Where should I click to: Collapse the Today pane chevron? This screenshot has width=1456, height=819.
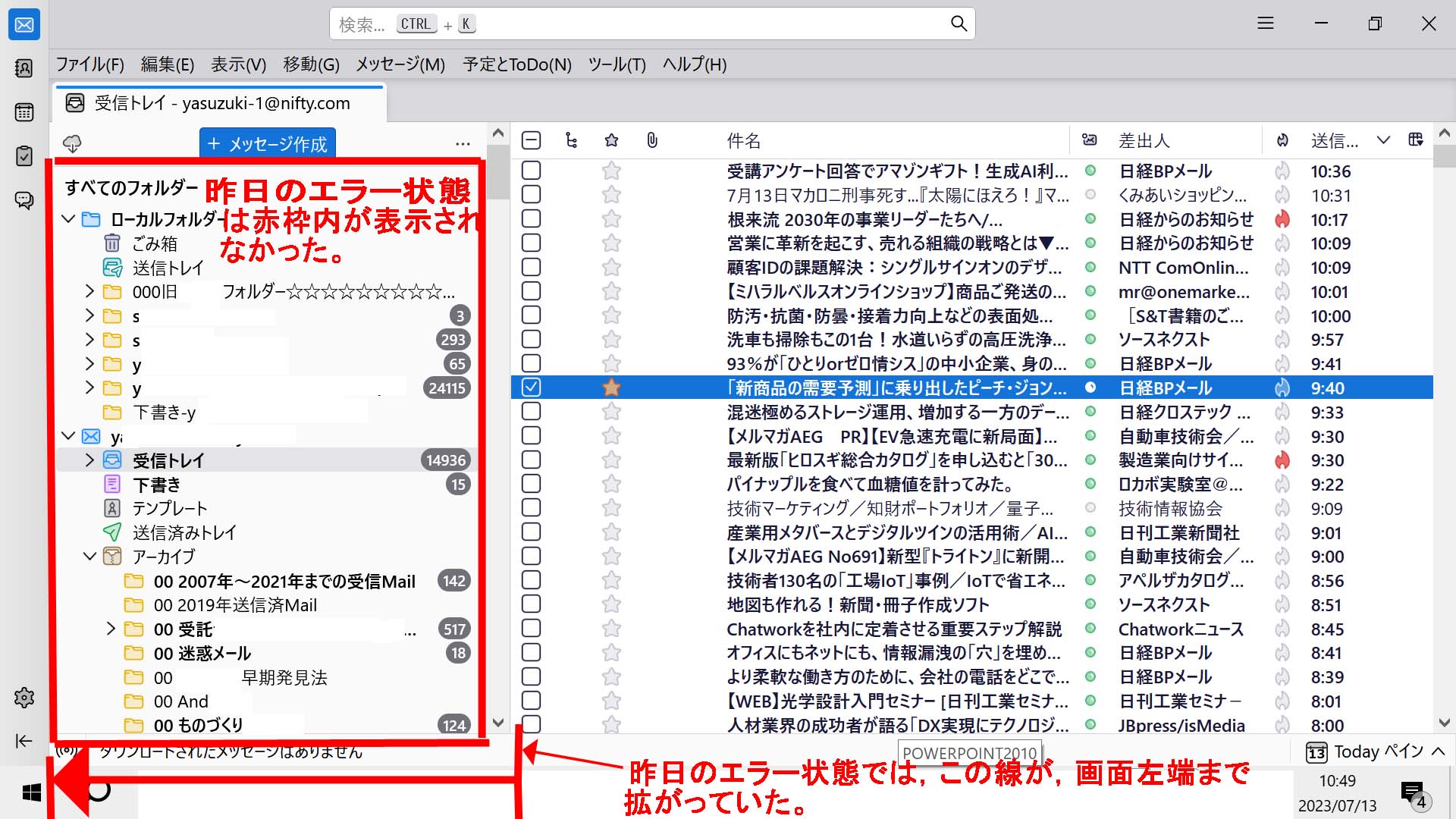(x=1439, y=752)
